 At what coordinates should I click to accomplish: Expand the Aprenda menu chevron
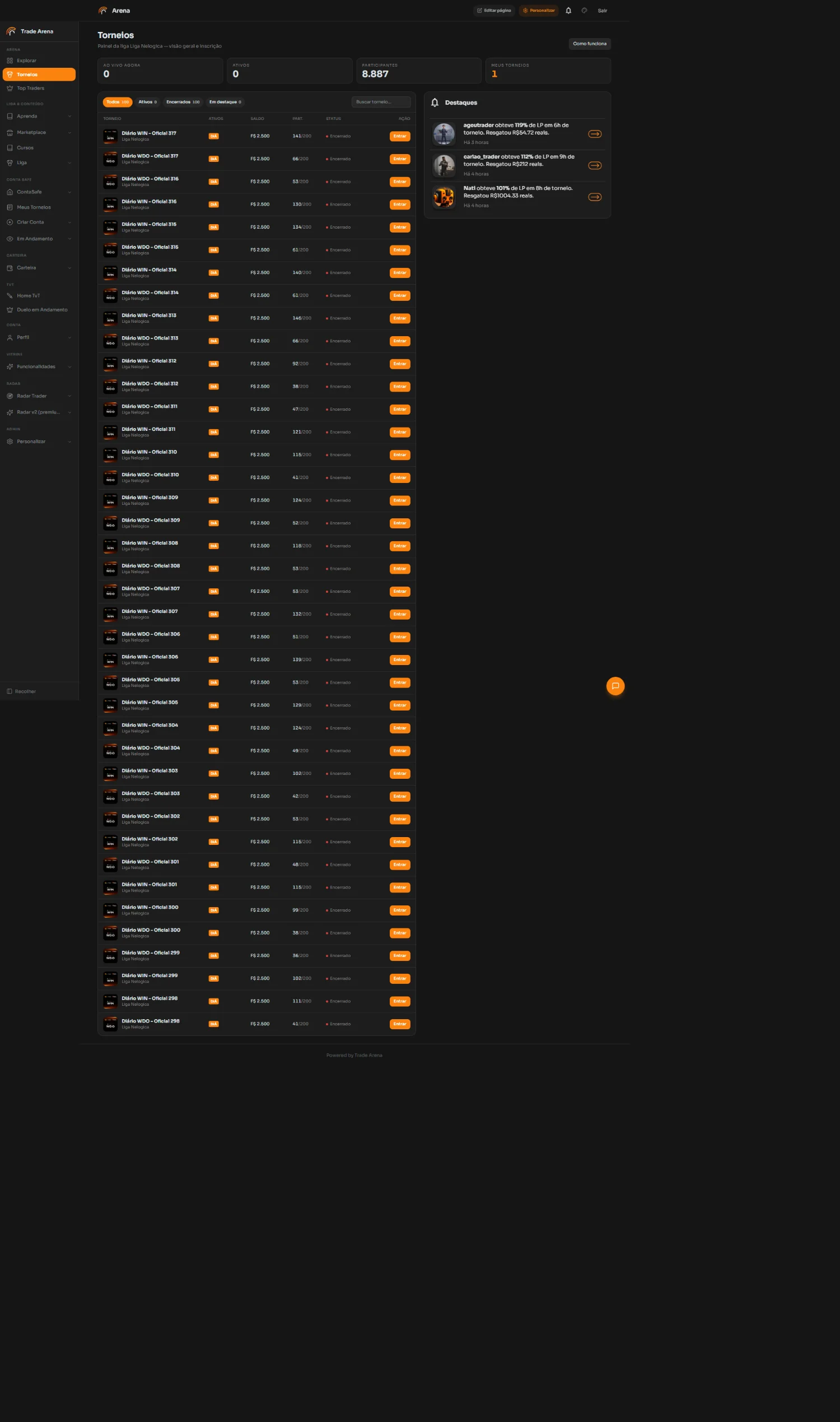[x=69, y=116]
